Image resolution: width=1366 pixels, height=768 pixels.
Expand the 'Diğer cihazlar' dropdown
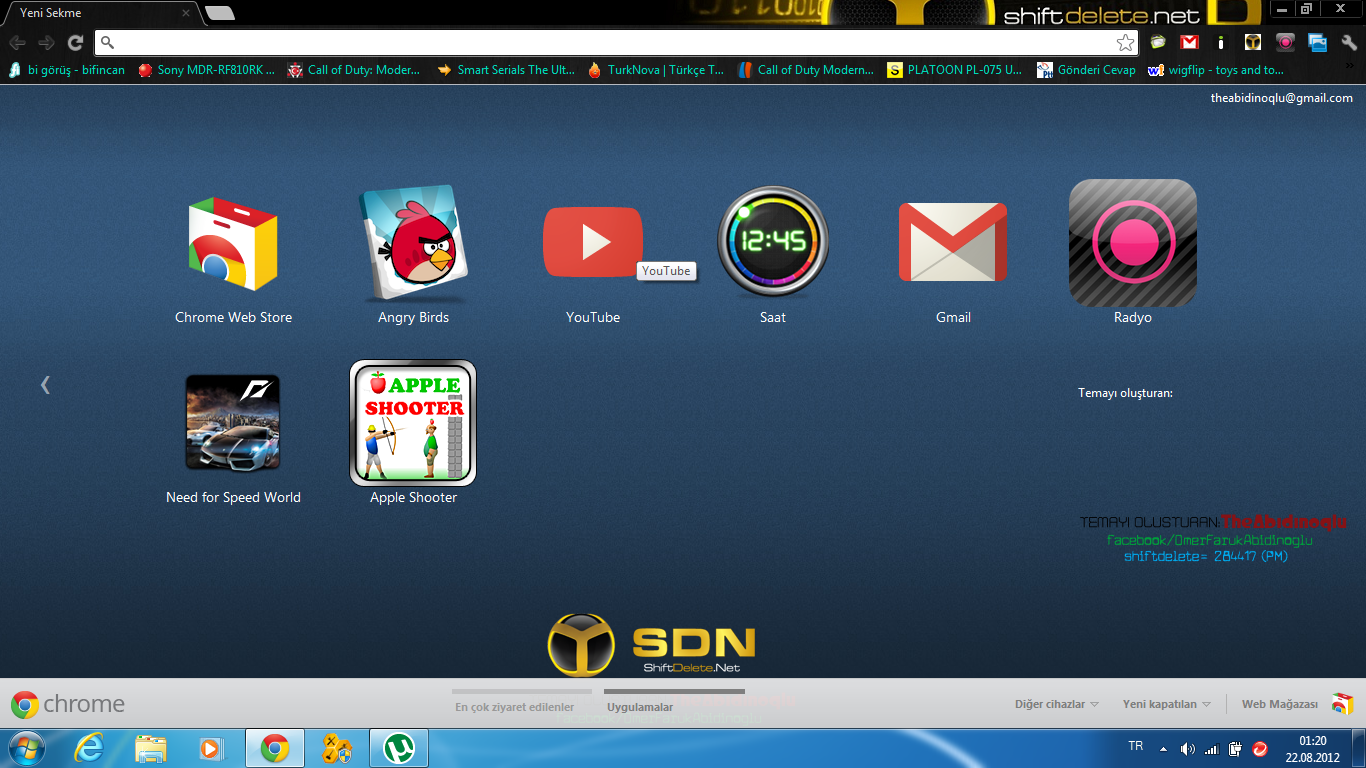[1057, 704]
